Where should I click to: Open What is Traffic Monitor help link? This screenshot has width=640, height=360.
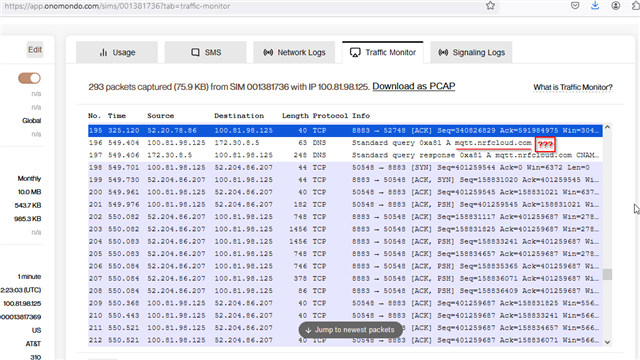(573, 87)
